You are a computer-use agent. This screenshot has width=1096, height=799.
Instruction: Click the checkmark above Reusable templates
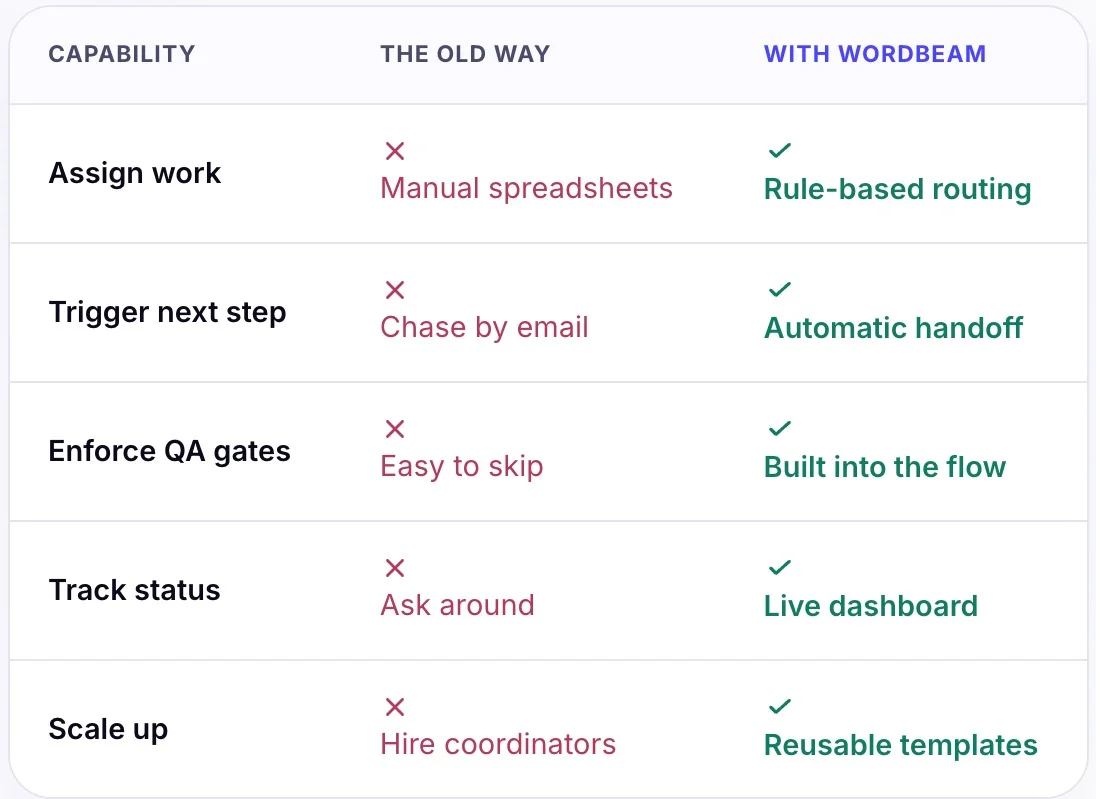(x=779, y=707)
